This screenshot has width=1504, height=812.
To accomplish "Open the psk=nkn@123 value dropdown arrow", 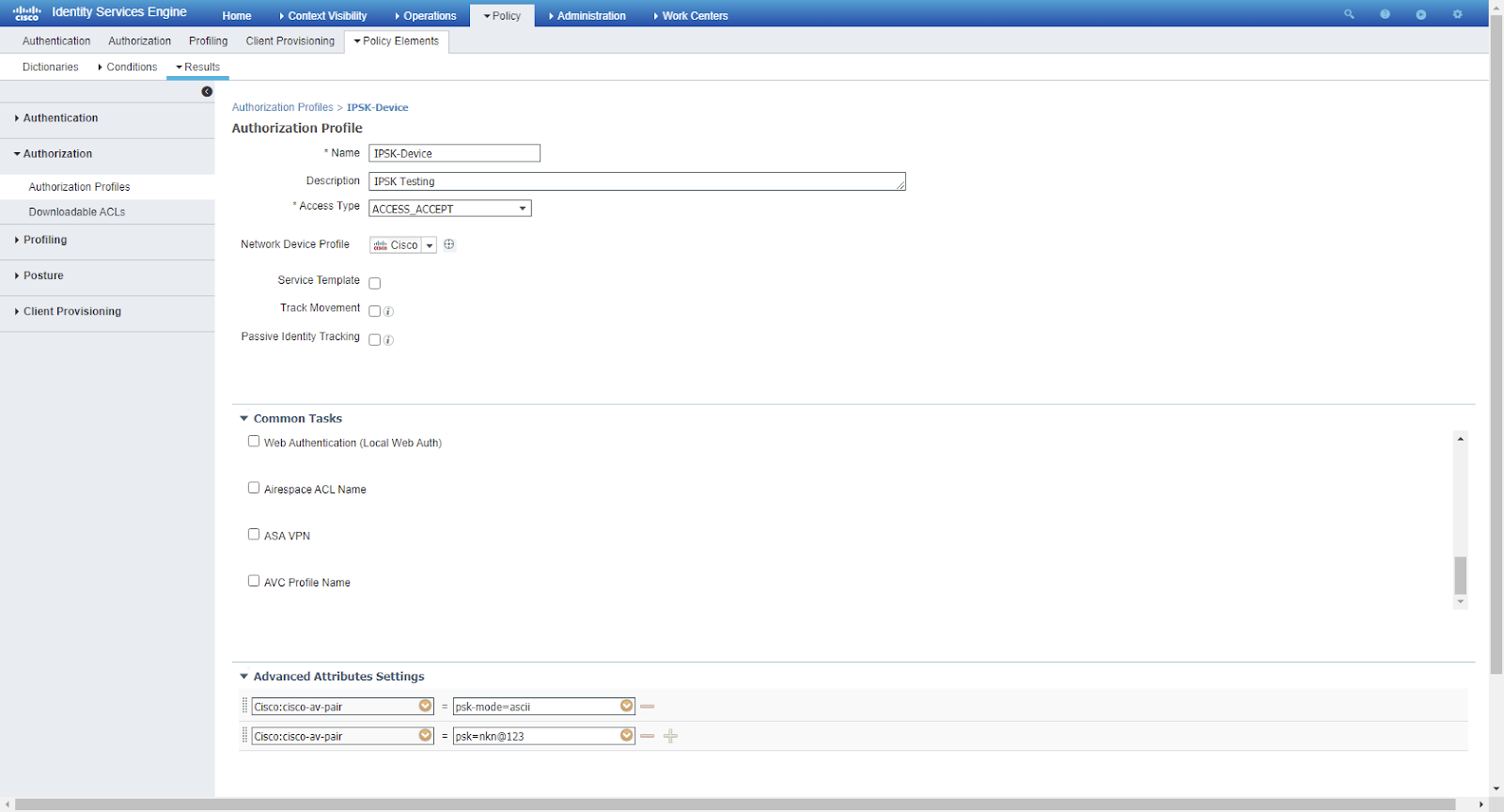I will coord(627,736).
